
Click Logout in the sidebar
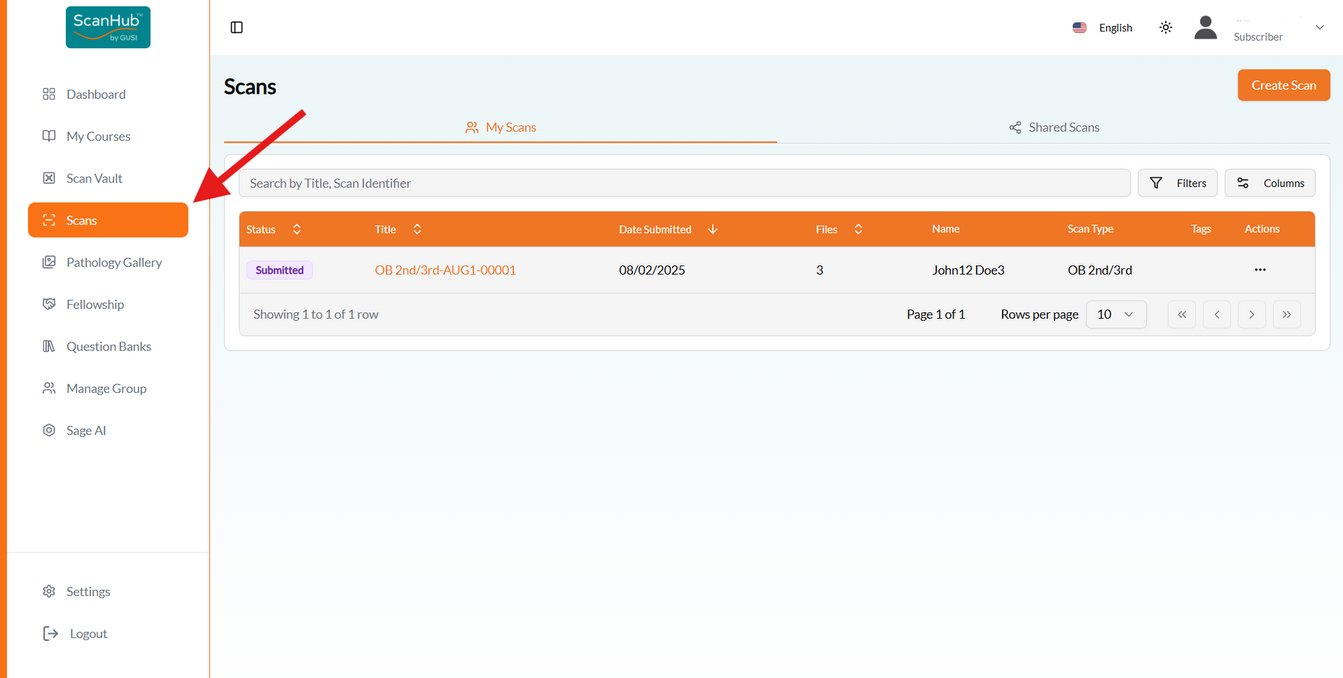[108, 633]
